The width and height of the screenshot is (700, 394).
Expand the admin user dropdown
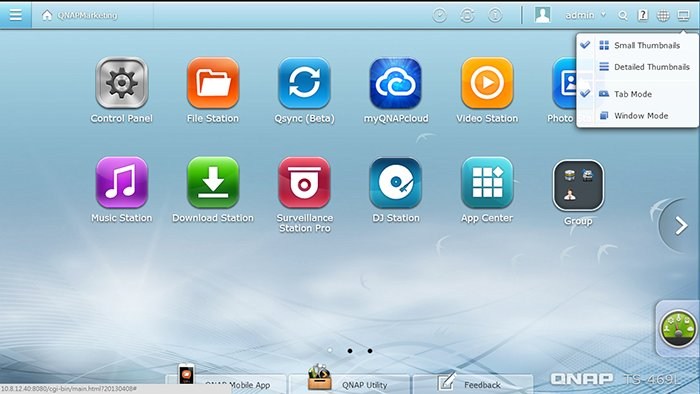(603, 14)
